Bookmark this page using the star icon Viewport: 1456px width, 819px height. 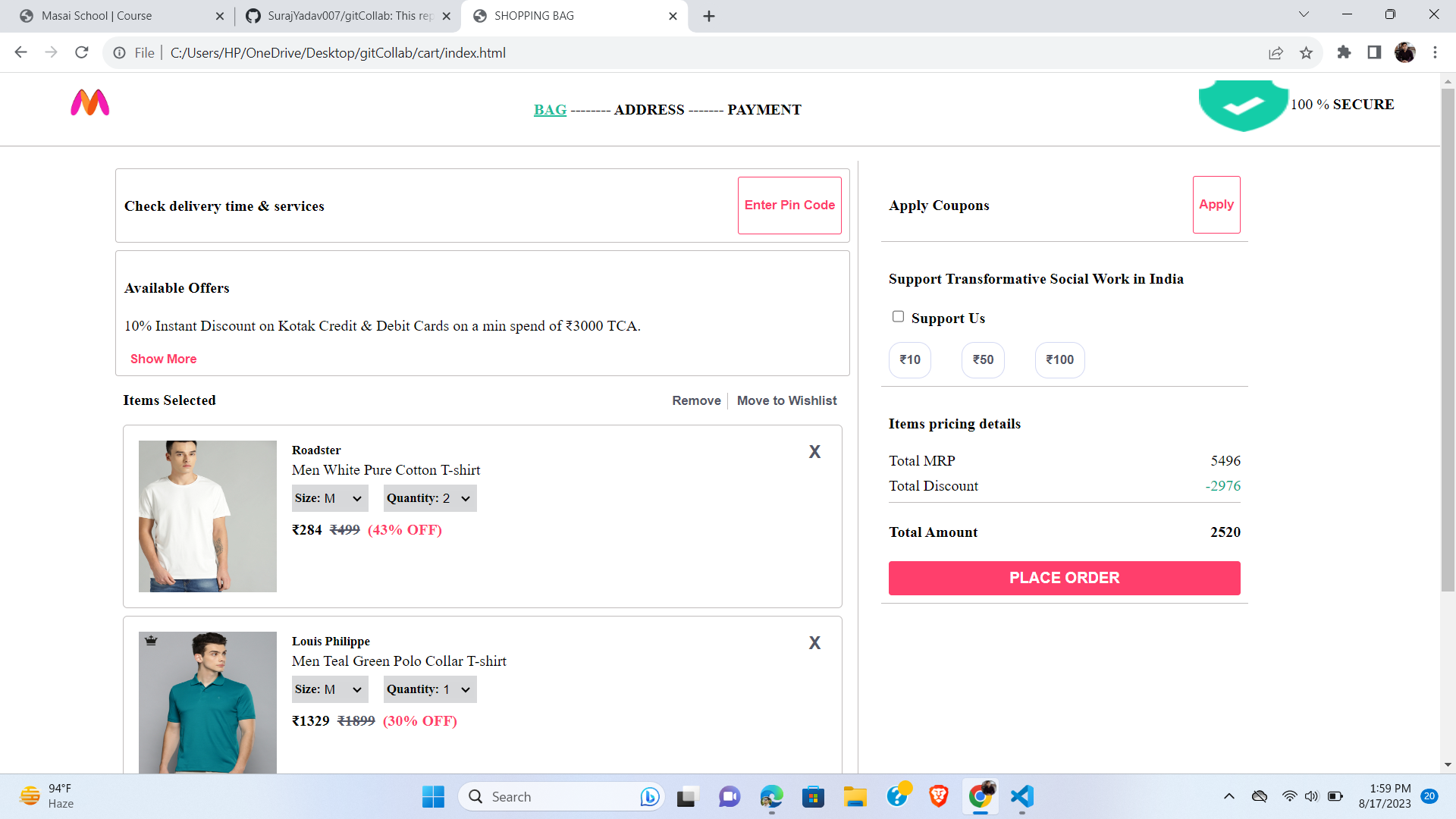coord(1306,52)
